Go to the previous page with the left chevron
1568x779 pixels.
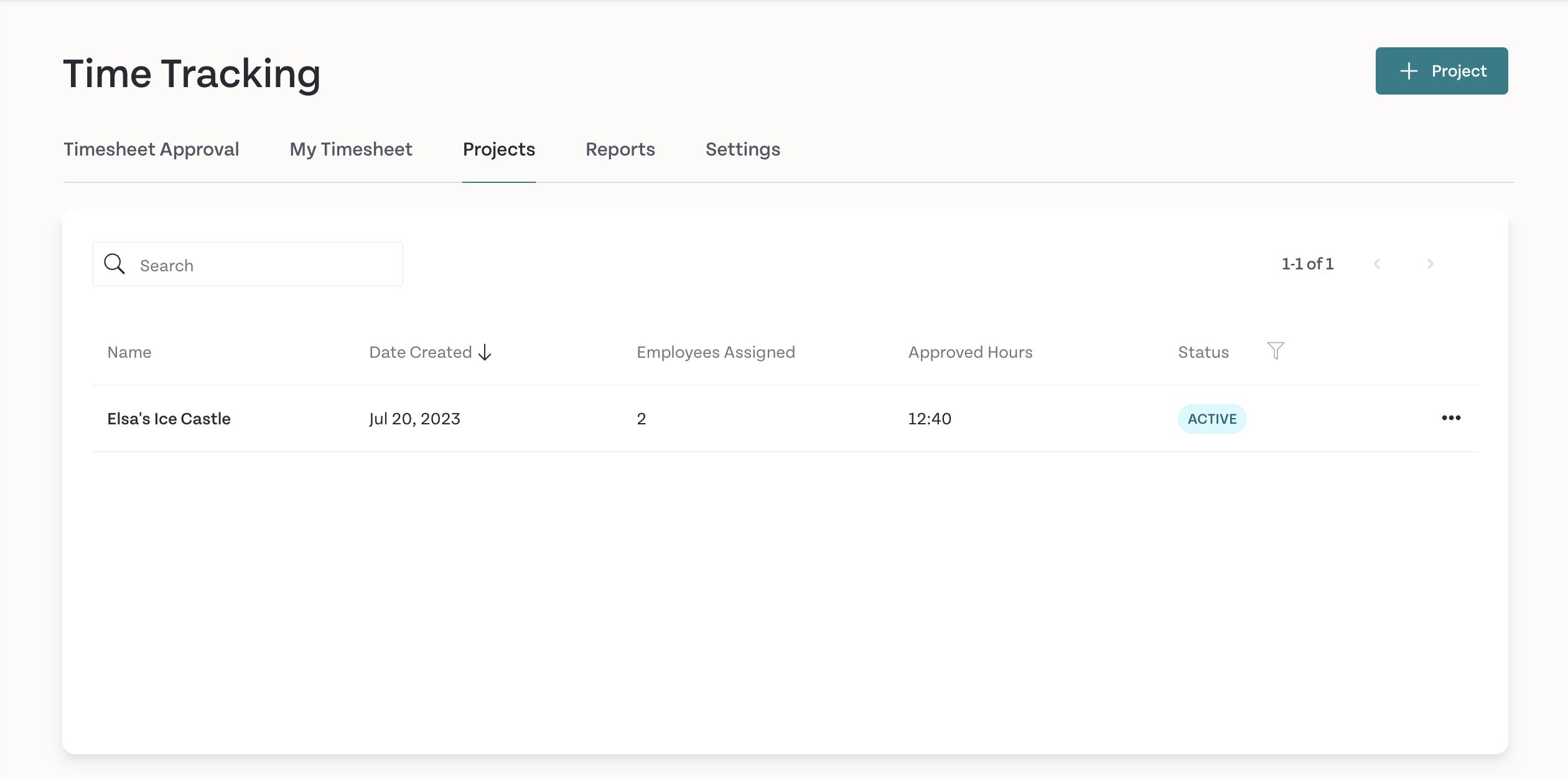click(x=1377, y=264)
